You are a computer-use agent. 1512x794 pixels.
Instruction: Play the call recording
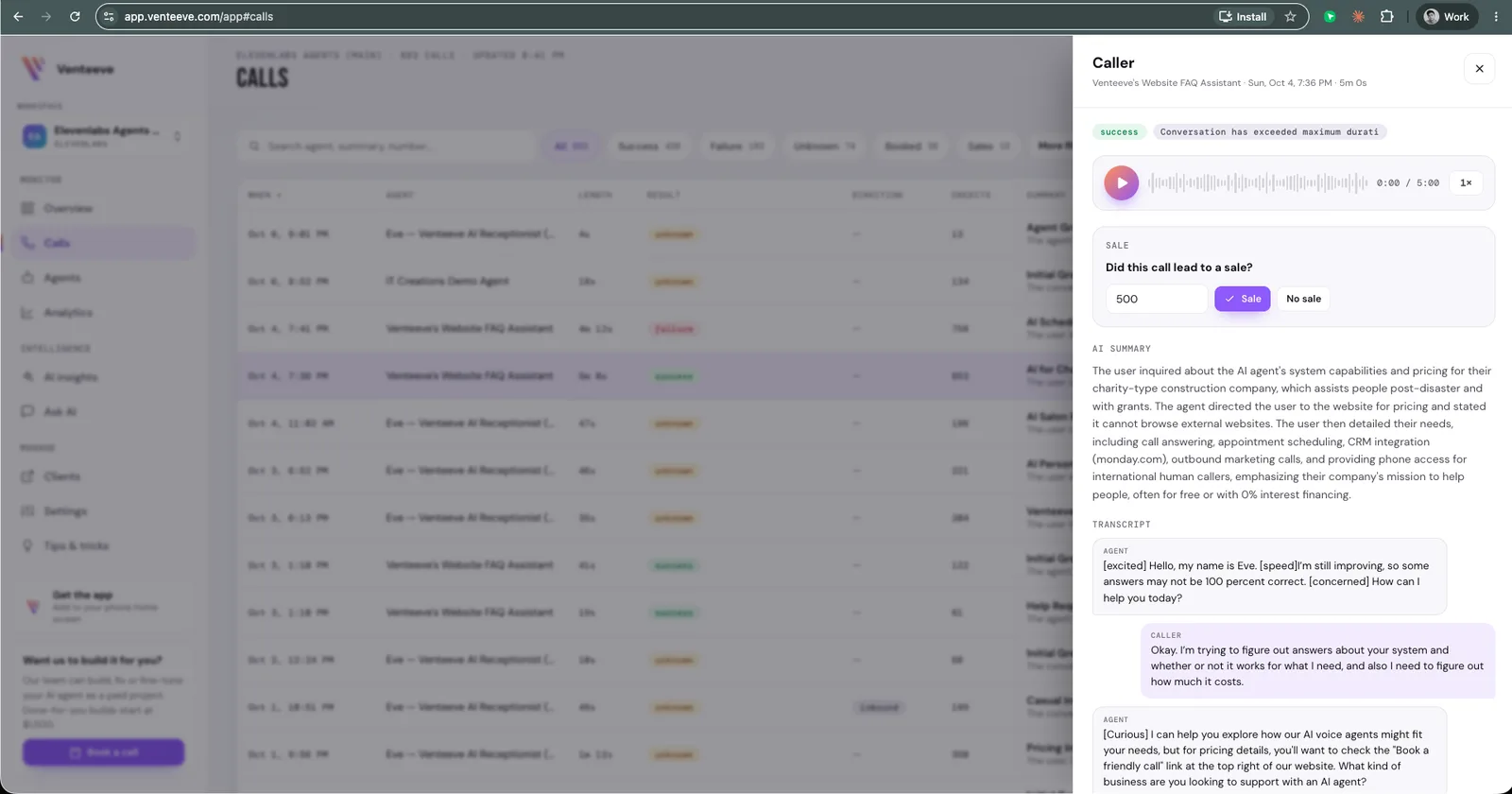coord(1122,183)
